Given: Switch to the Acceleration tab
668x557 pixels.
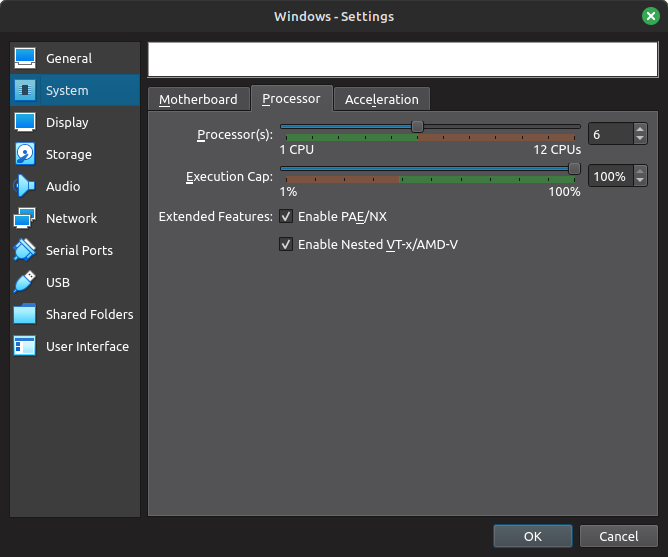Looking at the screenshot, I should pyautogui.click(x=381, y=99).
